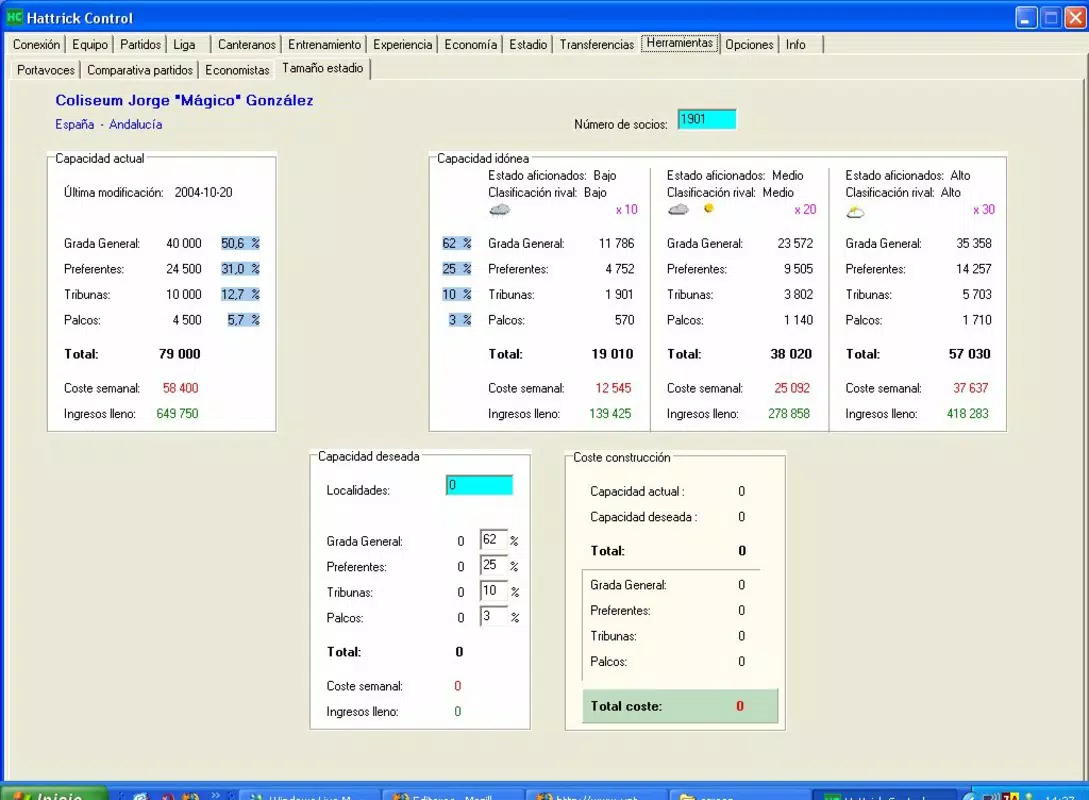Viewport: 1089px width, 800px height.
Task: Open the Opciones tab
Action: [x=749, y=44]
